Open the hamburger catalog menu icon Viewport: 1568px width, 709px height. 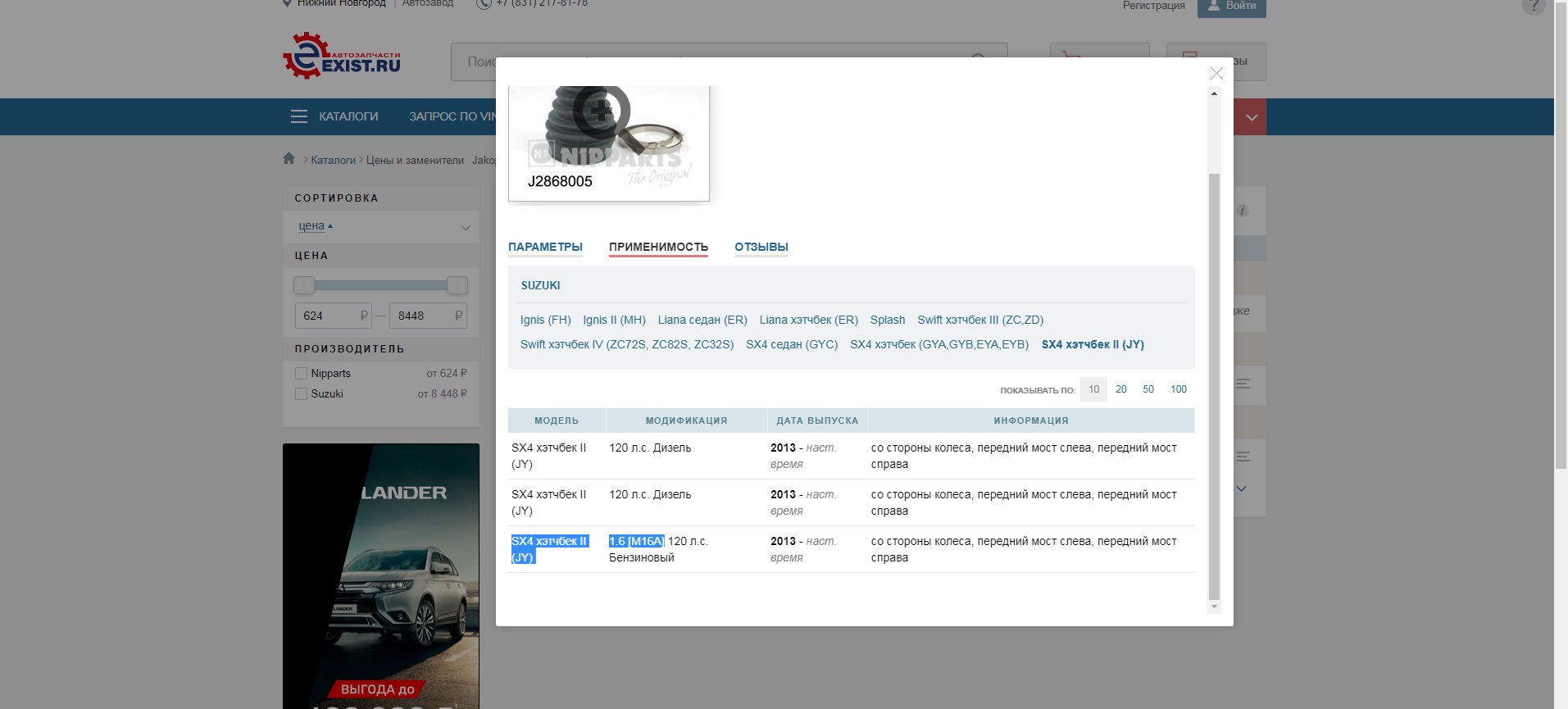point(298,116)
